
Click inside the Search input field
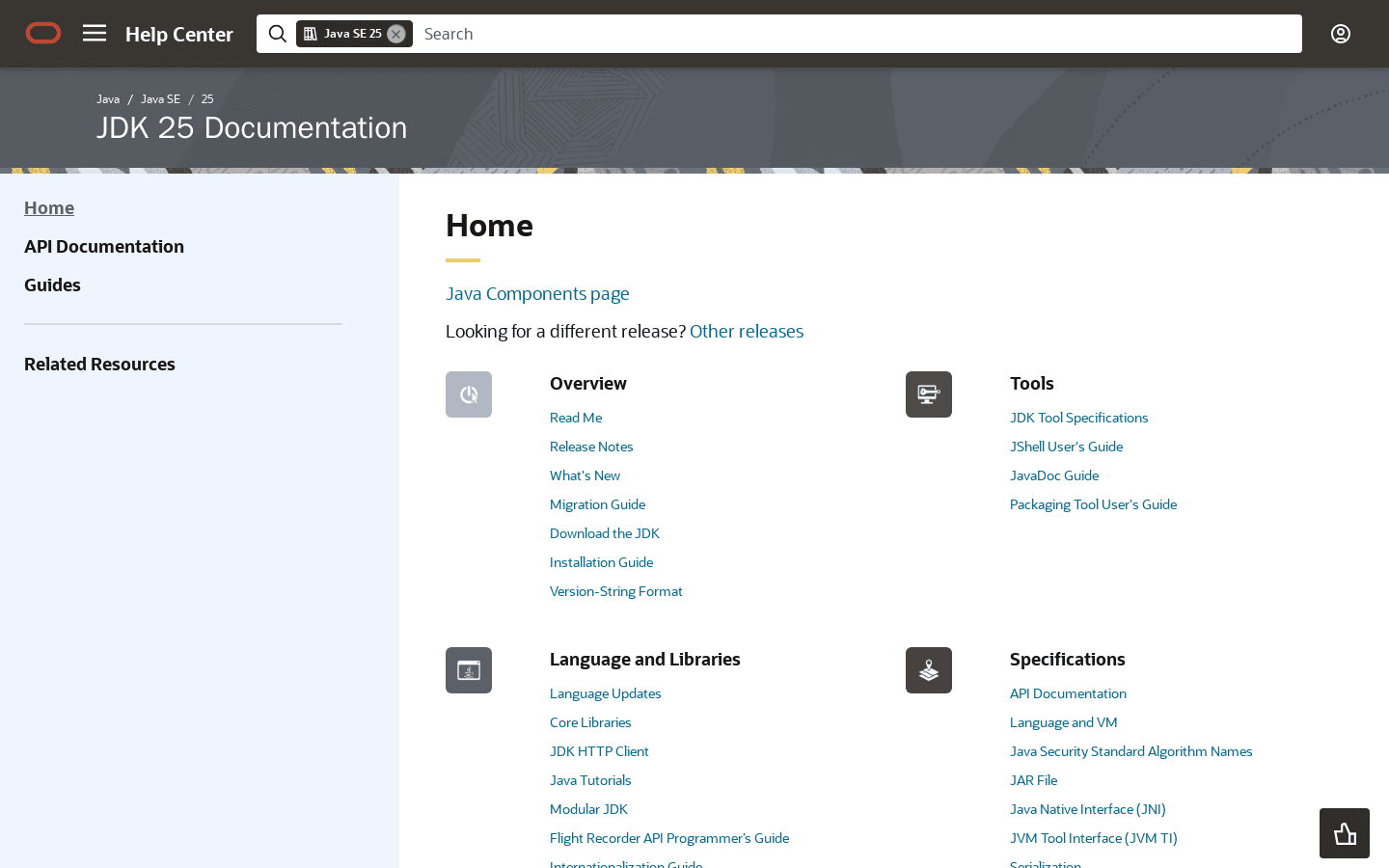tap(675, 33)
